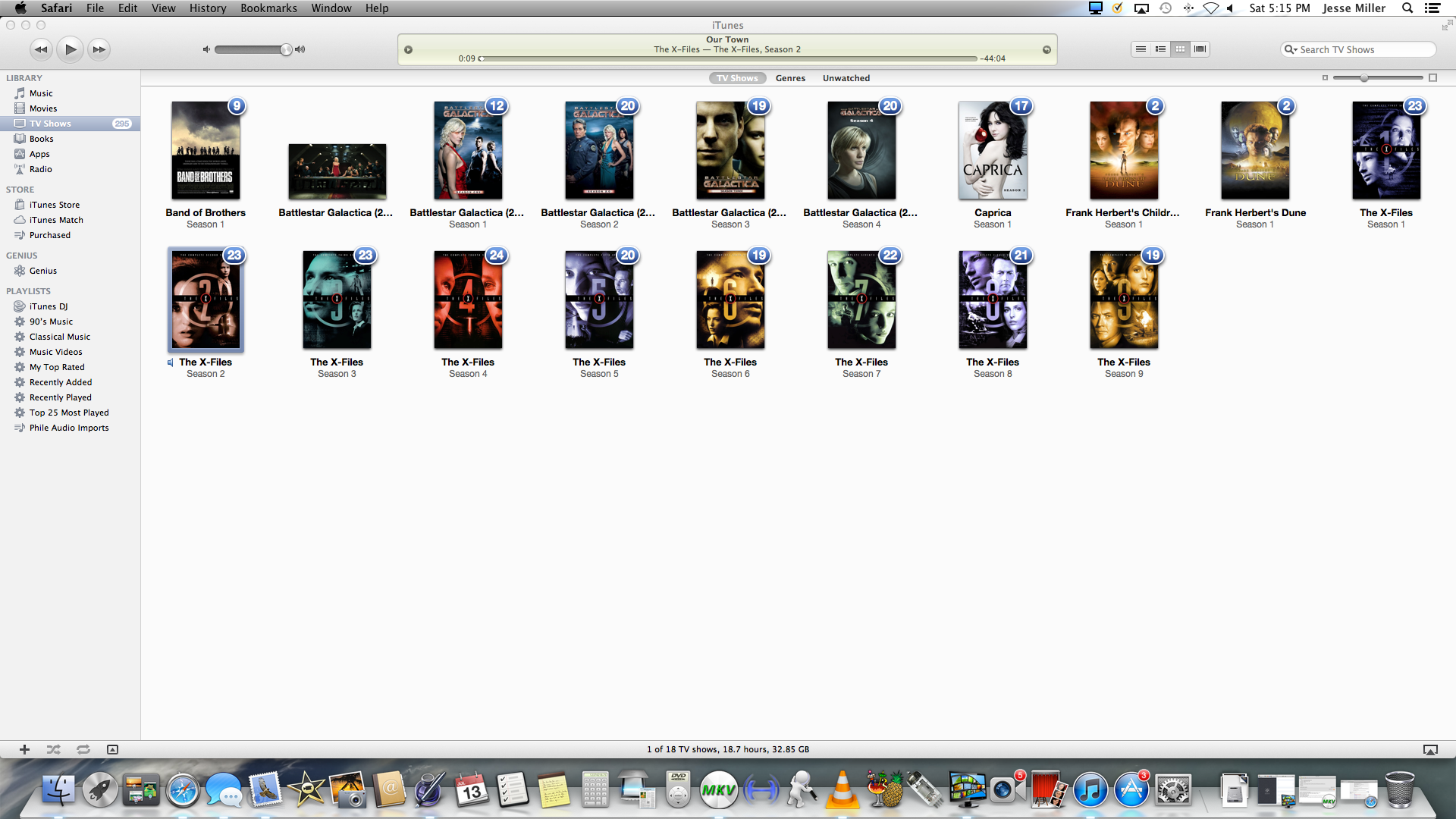The height and width of the screenshot is (819, 1456).
Task: Click the arrow at right of now-playing display
Action: (x=1046, y=50)
